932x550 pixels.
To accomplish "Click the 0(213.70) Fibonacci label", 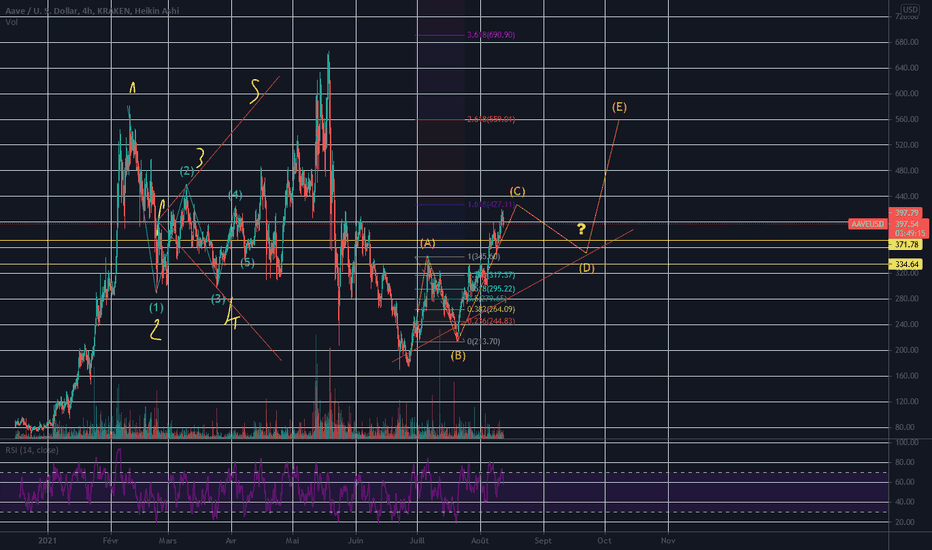I will (x=484, y=341).
